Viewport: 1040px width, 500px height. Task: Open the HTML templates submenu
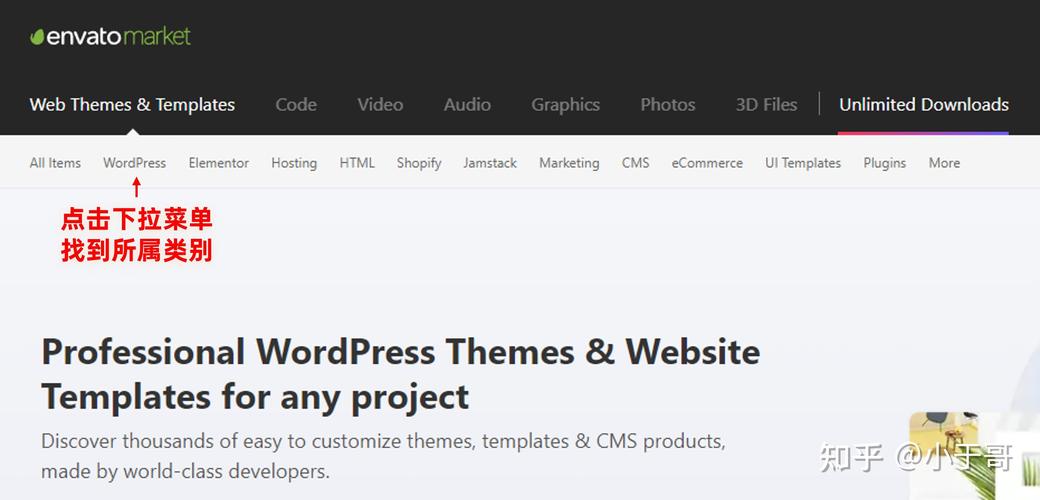357,163
